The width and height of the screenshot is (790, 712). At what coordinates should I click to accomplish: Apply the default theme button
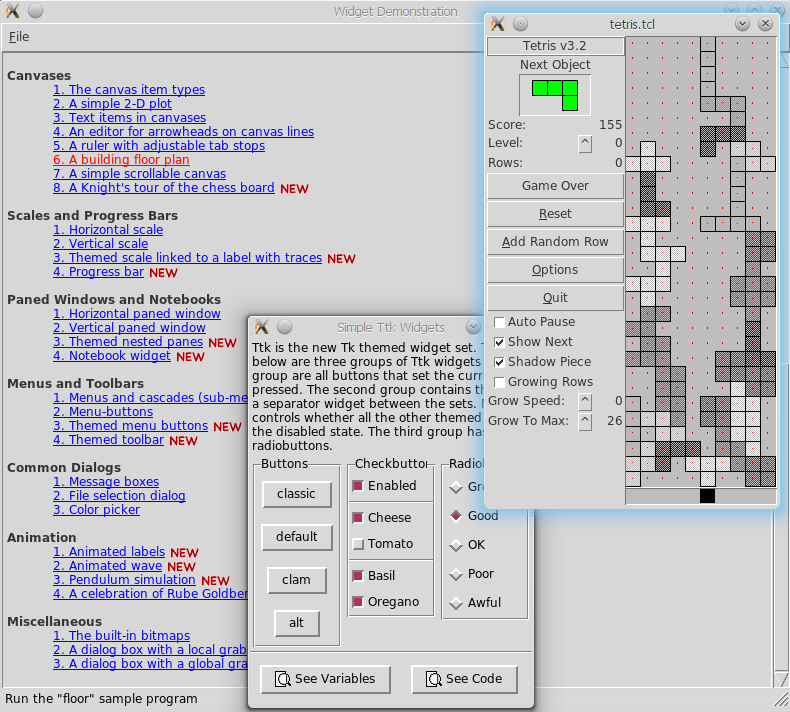tap(297, 537)
